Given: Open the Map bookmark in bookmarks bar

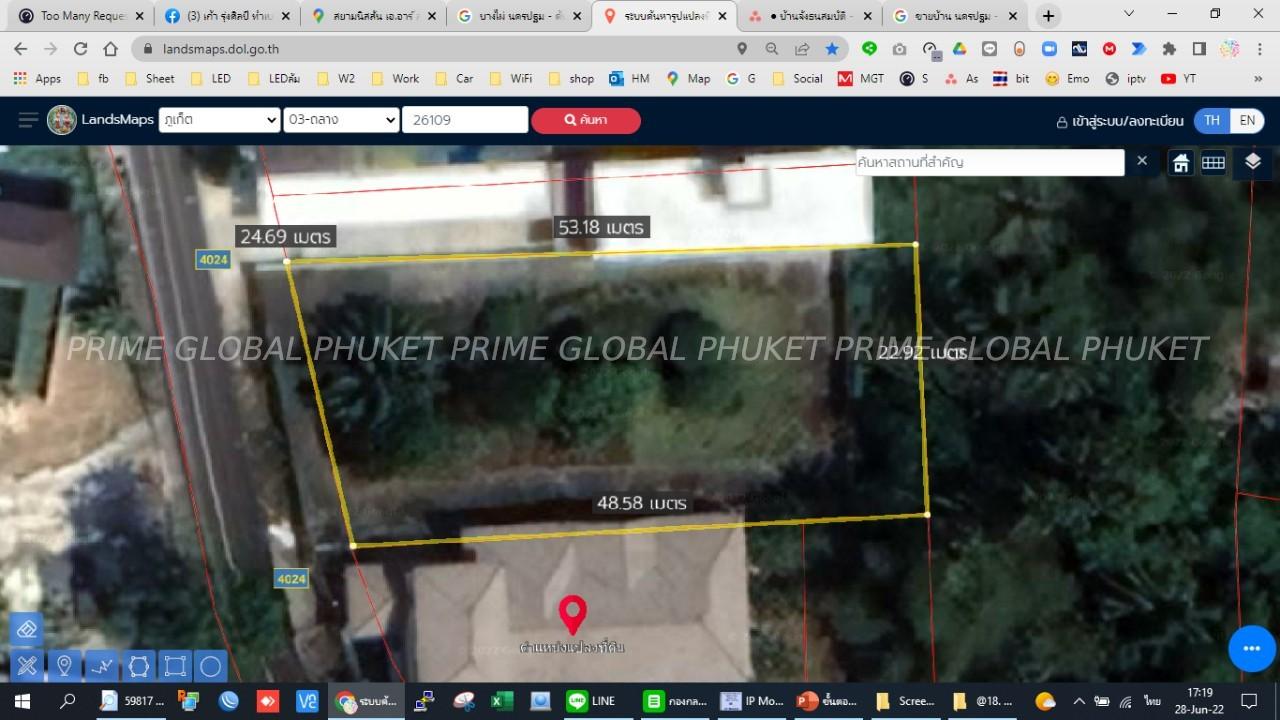Looking at the screenshot, I should [689, 78].
